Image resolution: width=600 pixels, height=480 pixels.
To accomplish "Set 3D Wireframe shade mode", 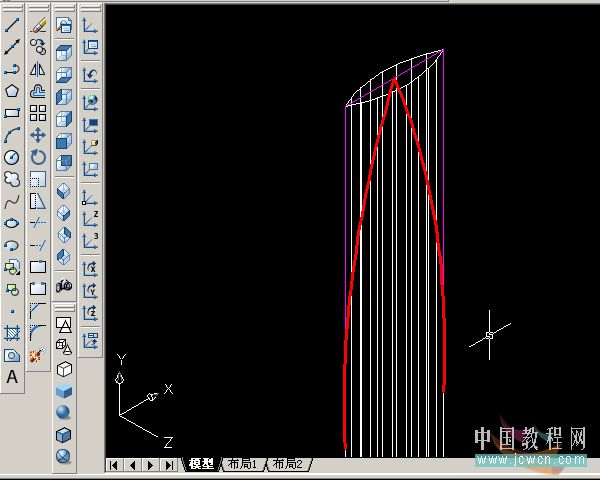I will click(x=64, y=347).
